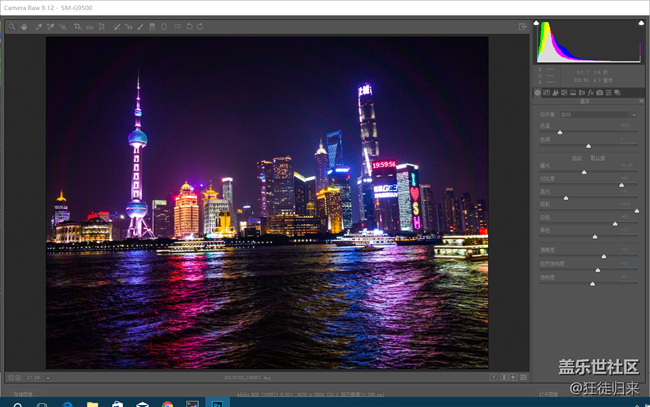Screen dimensions: 650x407
Task: Switch to the Tone Curve panel tab
Action: coord(546,93)
